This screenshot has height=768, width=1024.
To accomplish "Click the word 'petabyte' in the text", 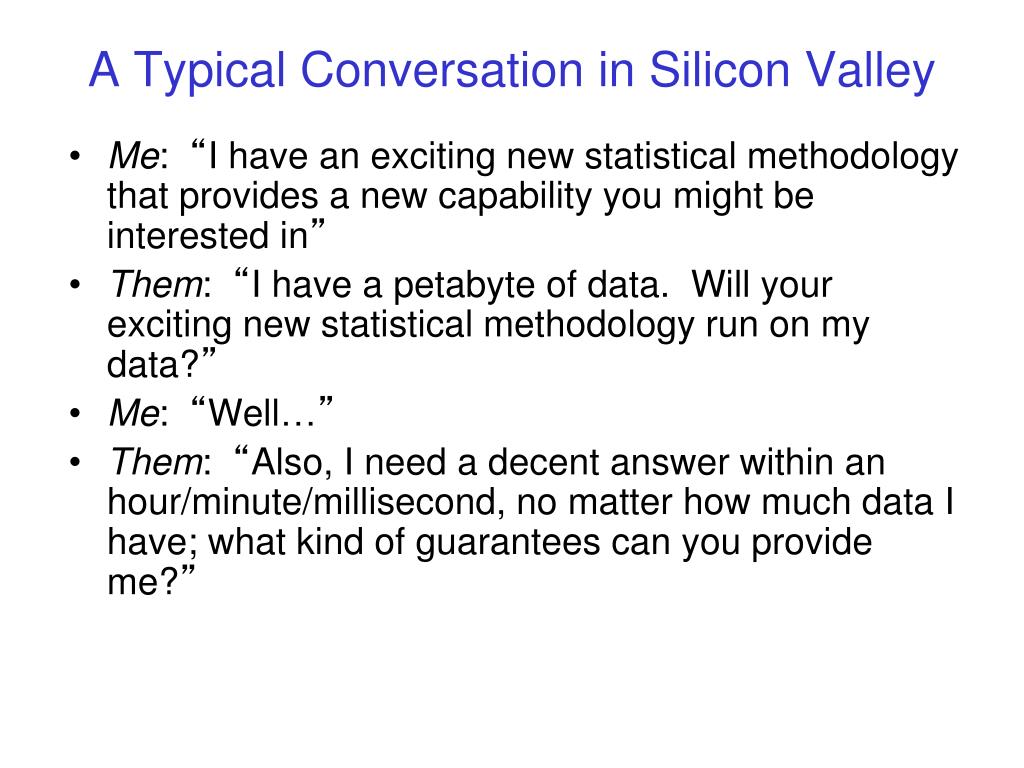I will coord(464,286).
